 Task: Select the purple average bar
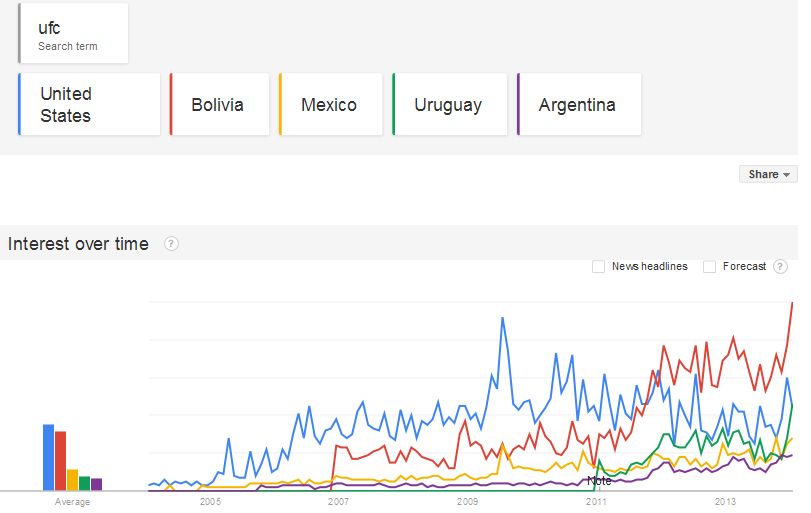click(x=96, y=484)
